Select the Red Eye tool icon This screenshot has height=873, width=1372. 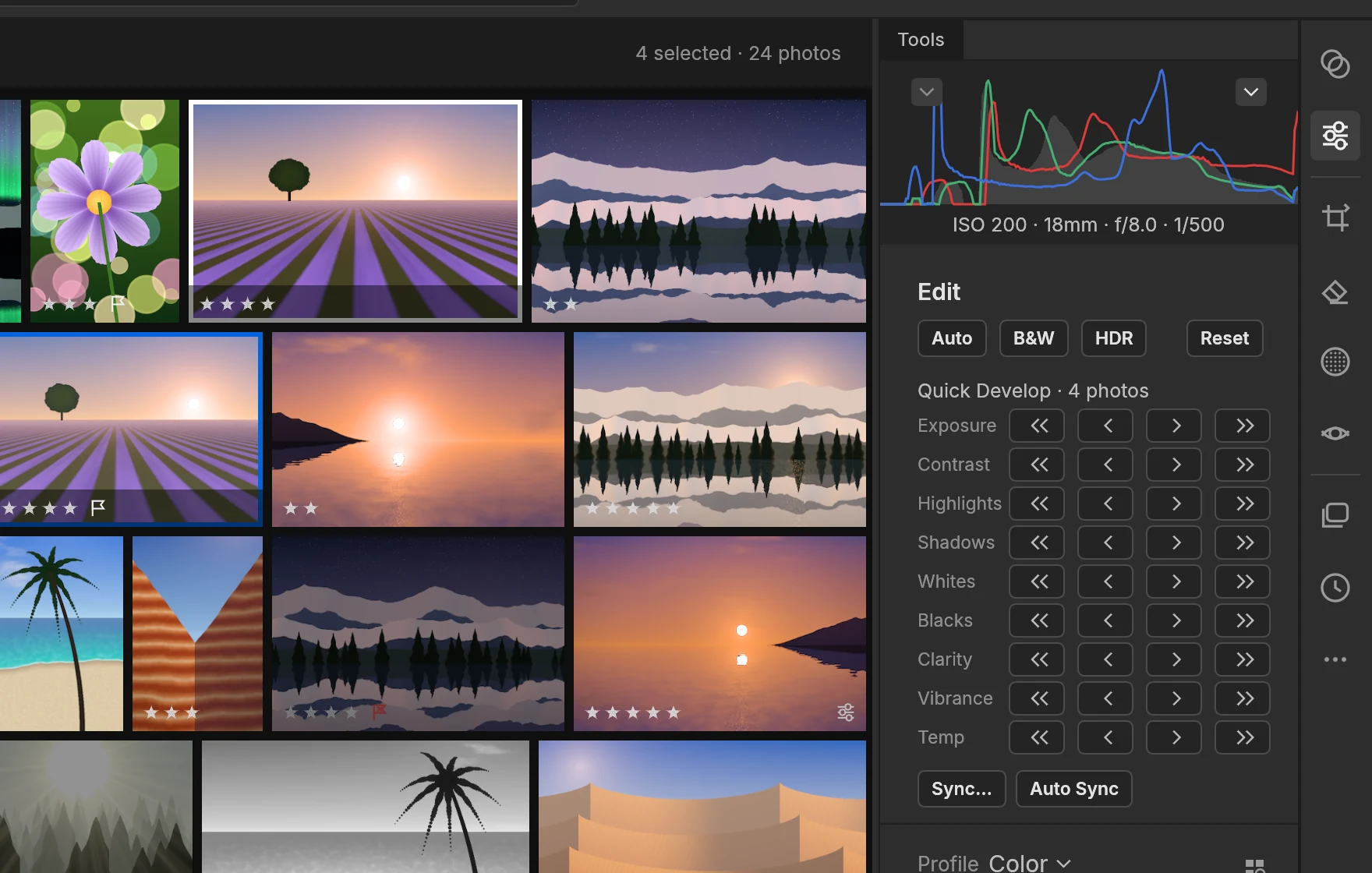click(1335, 433)
